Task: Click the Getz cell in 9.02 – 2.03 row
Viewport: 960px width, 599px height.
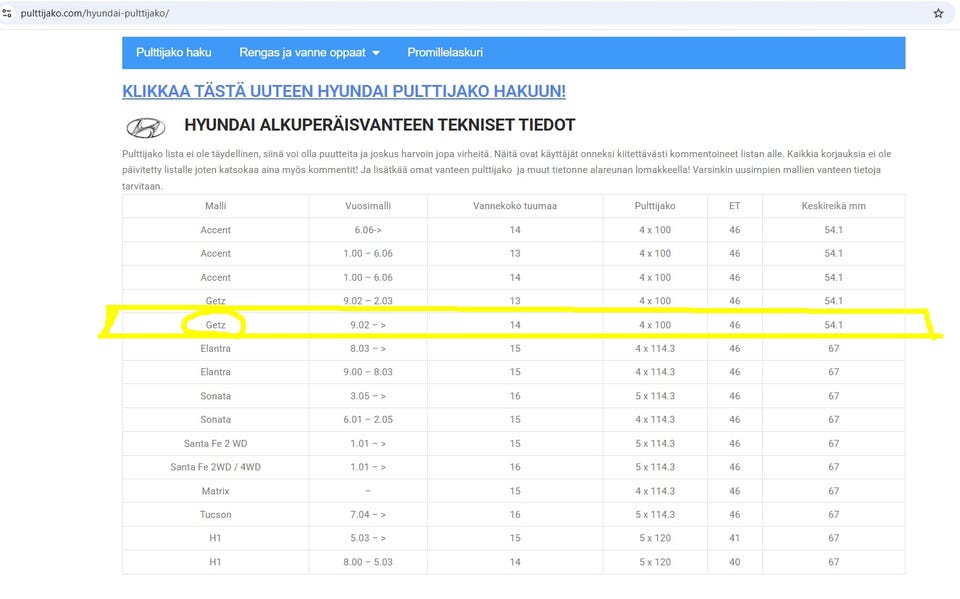Action: (216, 301)
